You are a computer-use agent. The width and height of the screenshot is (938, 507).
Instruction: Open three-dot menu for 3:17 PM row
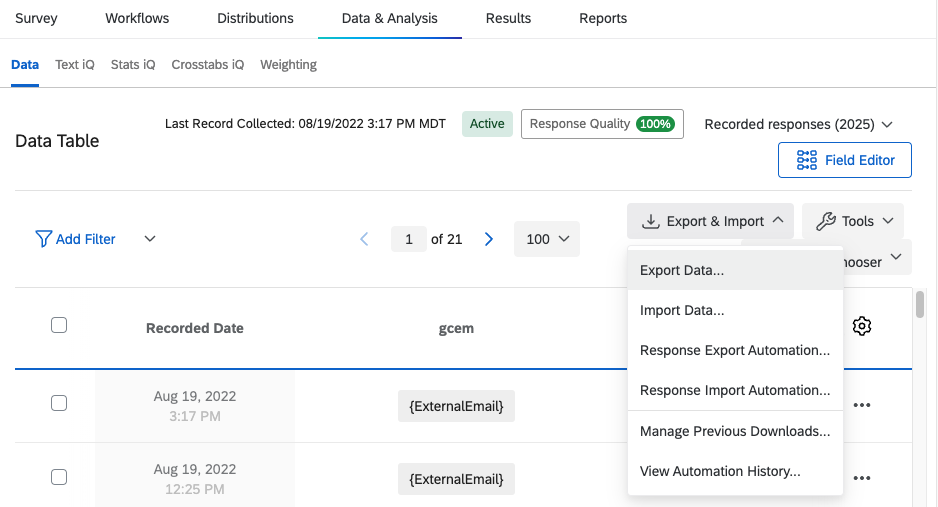pyautogui.click(x=861, y=405)
